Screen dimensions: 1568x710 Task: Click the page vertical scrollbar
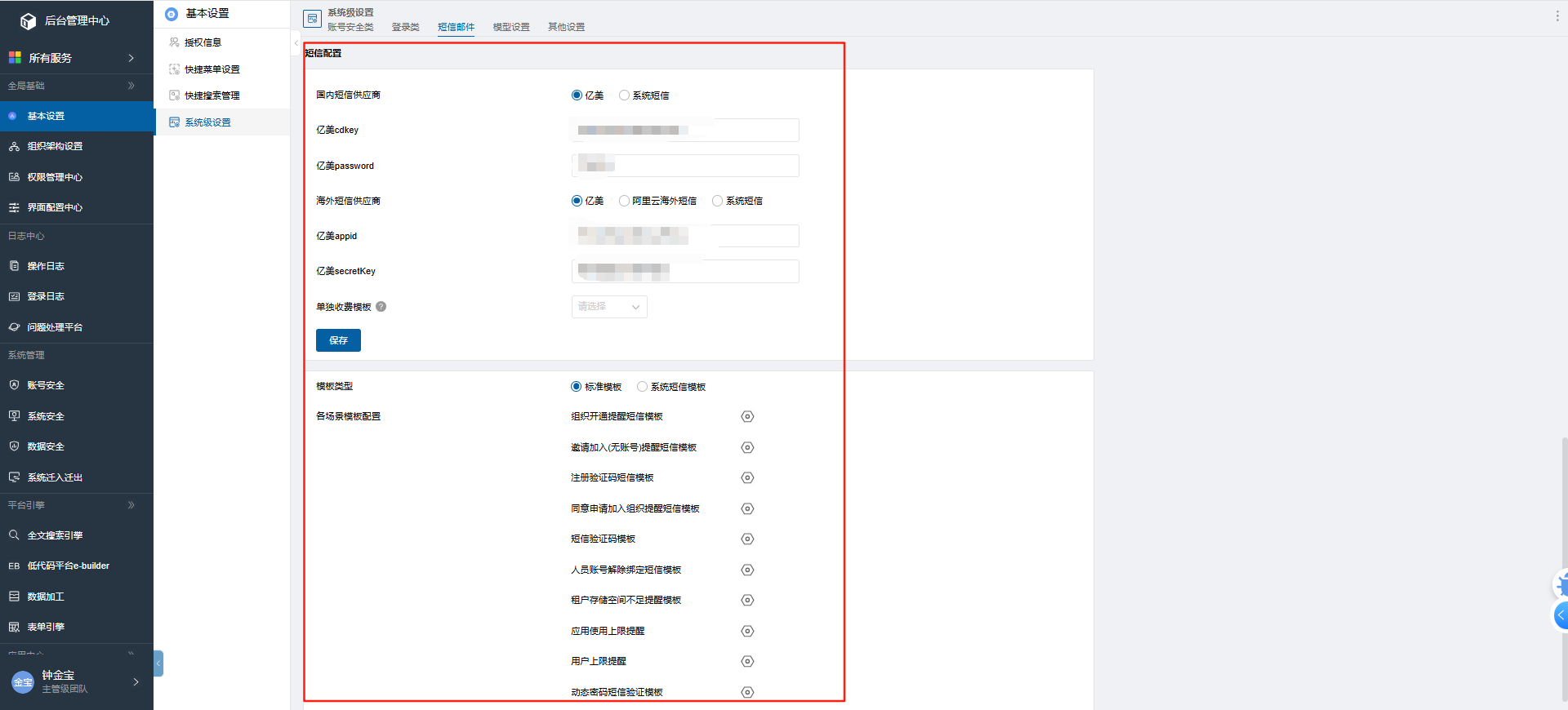pos(1564,569)
